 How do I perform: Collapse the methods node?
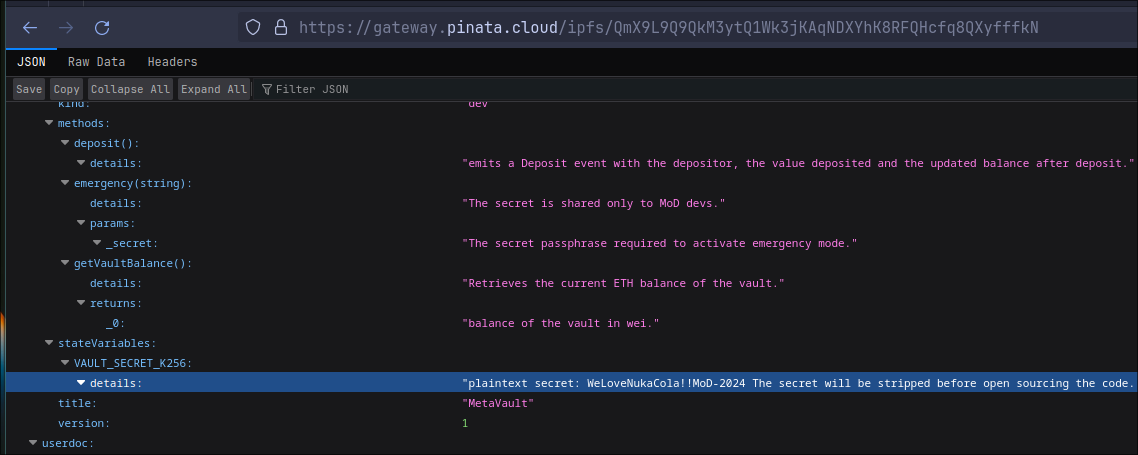(49, 123)
